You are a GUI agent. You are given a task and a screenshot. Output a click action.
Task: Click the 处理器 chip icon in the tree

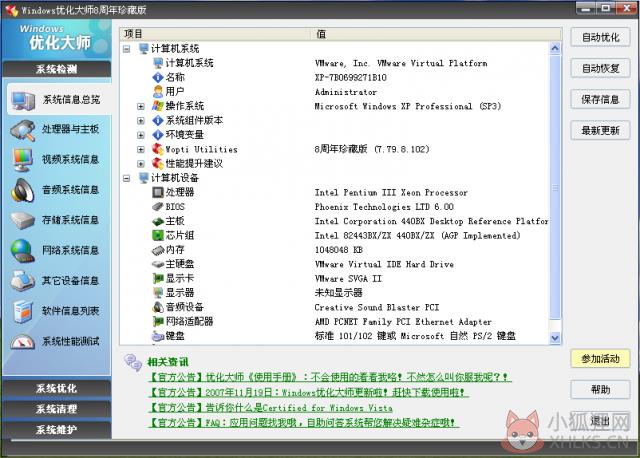tap(158, 192)
